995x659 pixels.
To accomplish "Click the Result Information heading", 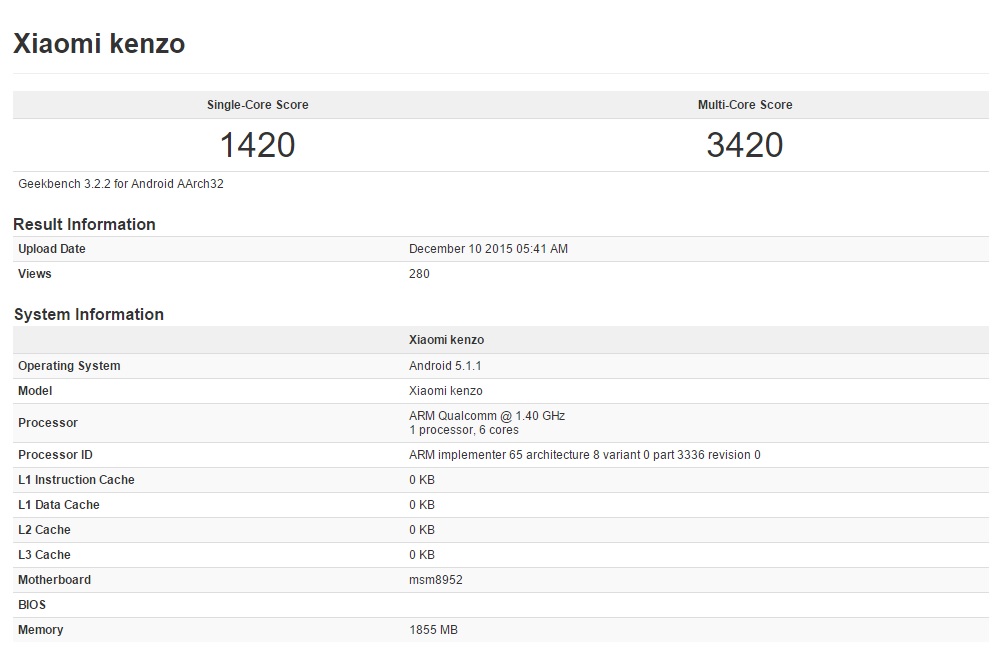I will pyautogui.click(x=84, y=224).
